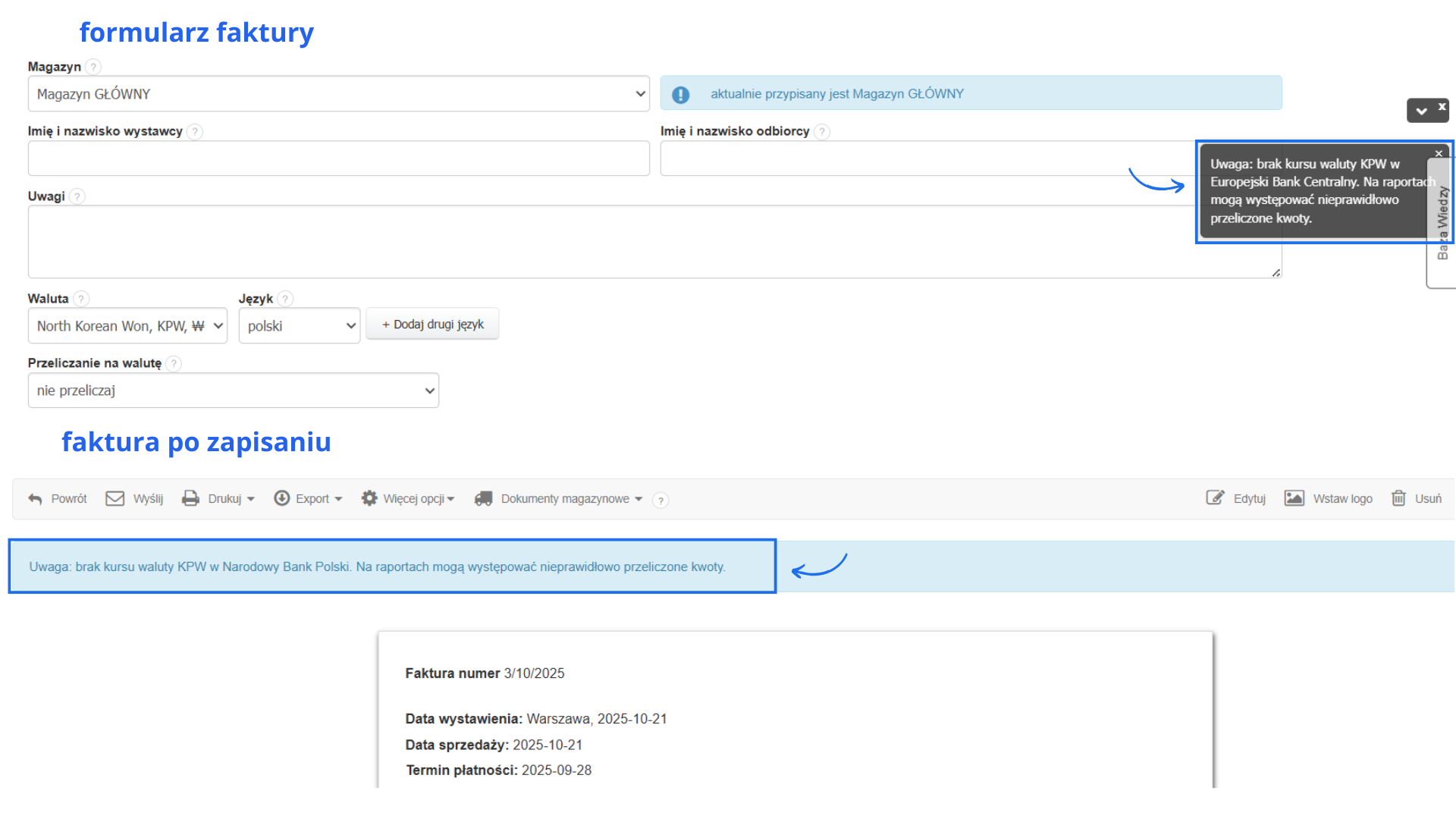Click the Usuń trash icon
The height and width of the screenshot is (819, 1456).
coord(1398,499)
